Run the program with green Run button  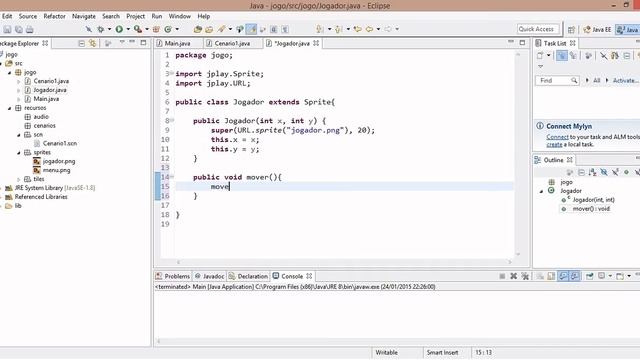[x=119, y=29]
